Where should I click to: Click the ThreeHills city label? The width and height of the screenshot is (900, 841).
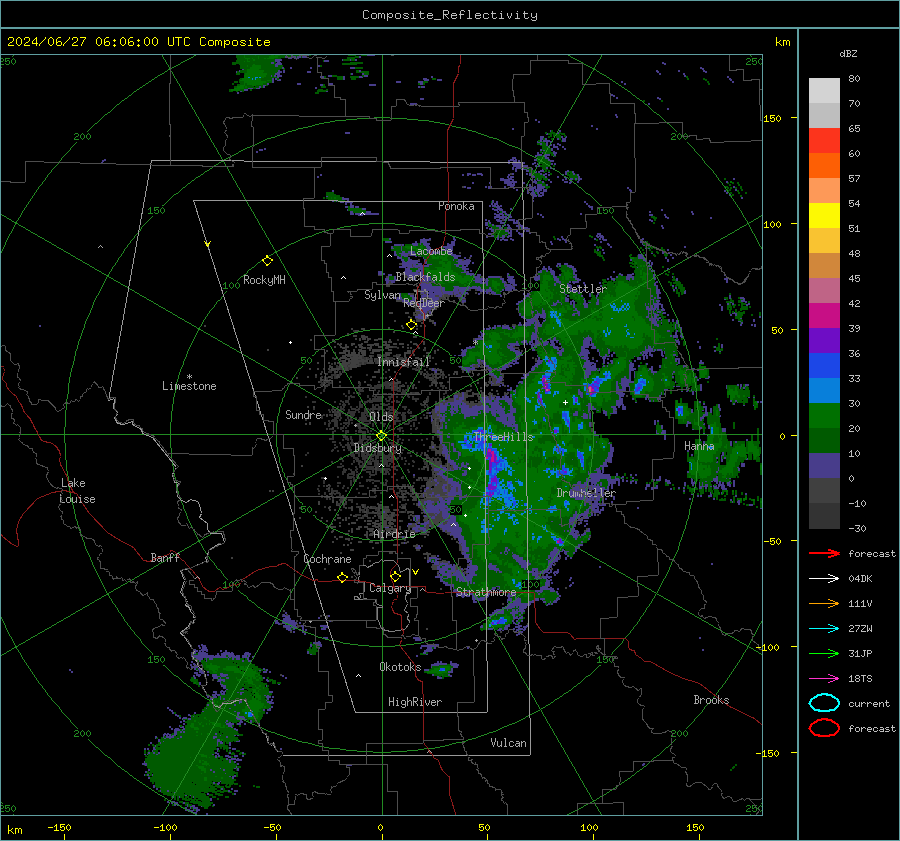coord(503,437)
